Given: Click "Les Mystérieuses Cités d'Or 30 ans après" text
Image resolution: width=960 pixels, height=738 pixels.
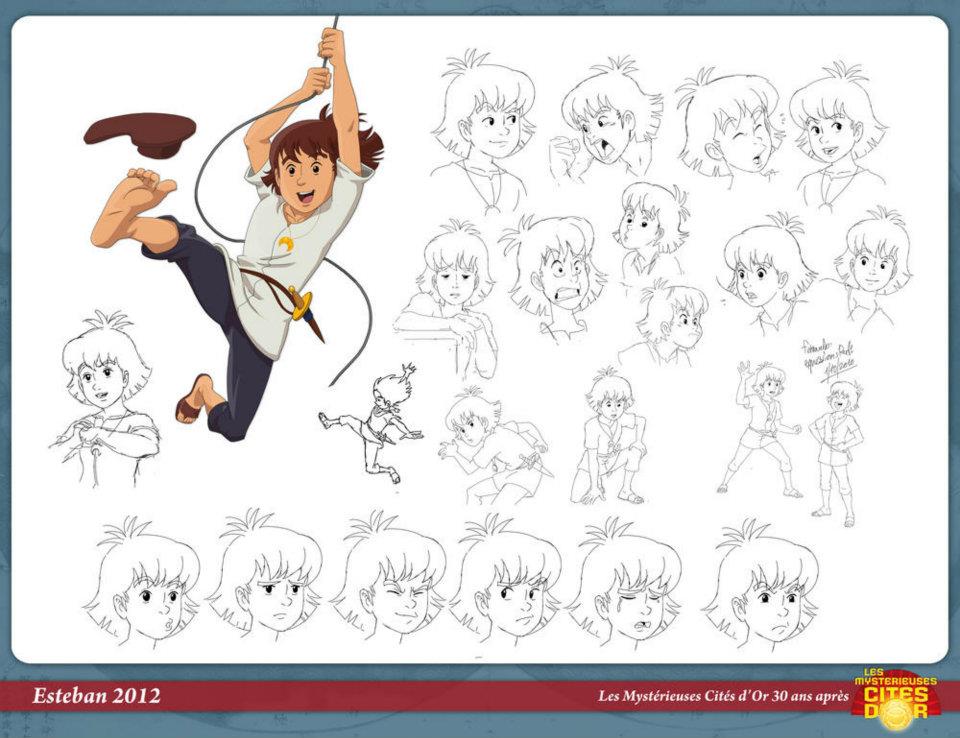Looking at the screenshot, I should point(723,696).
